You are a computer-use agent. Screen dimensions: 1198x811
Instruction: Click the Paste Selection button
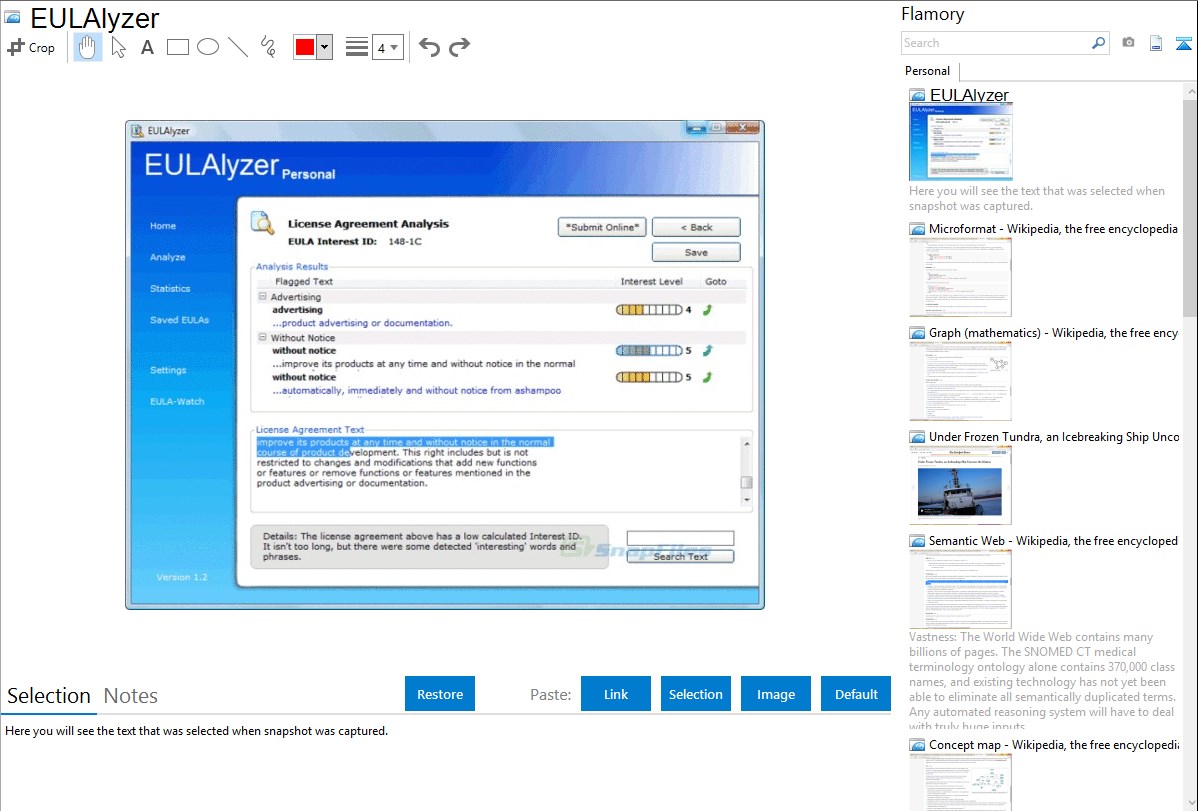tap(696, 694)
